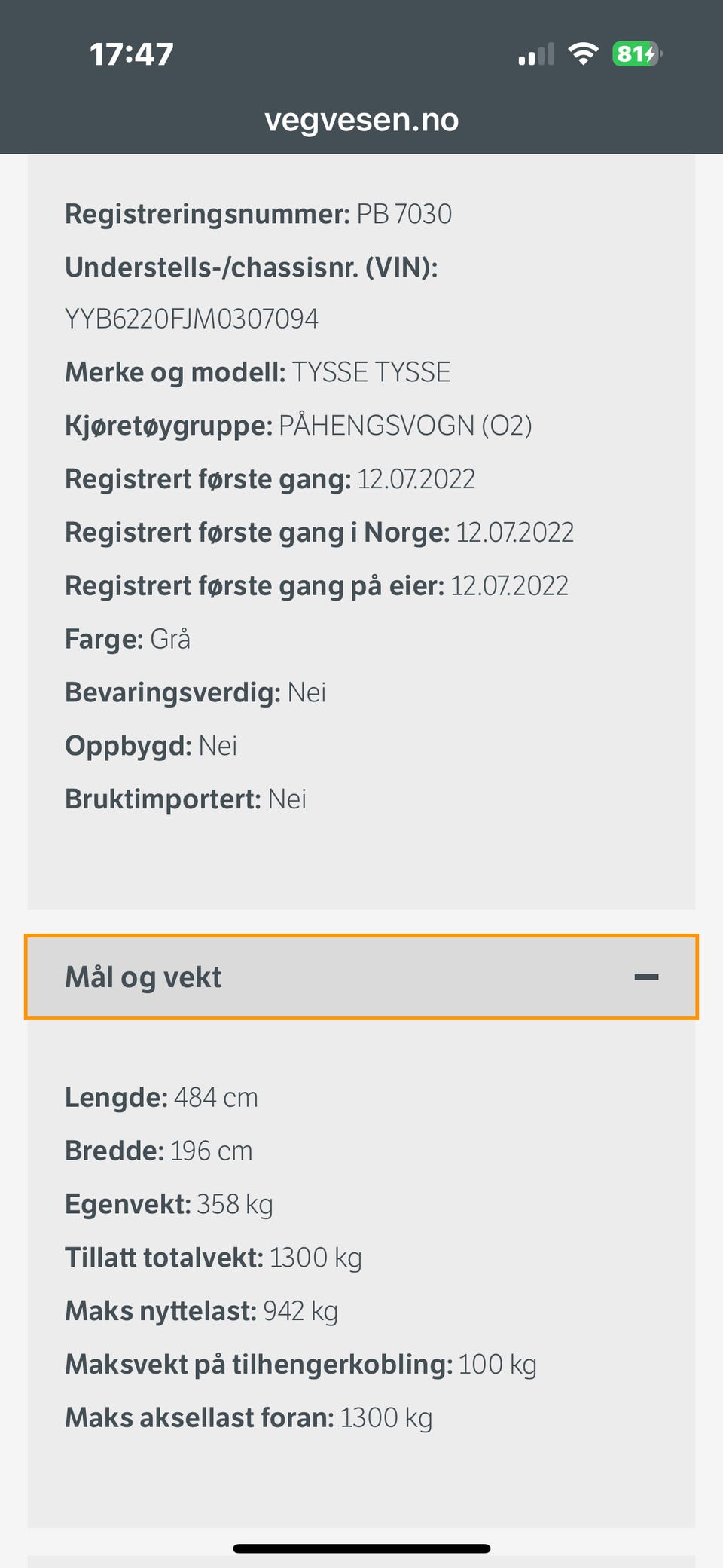This screenshot has height=1568, width=723.
Task: Tap the registration number PB 7030
Action: 404,215
